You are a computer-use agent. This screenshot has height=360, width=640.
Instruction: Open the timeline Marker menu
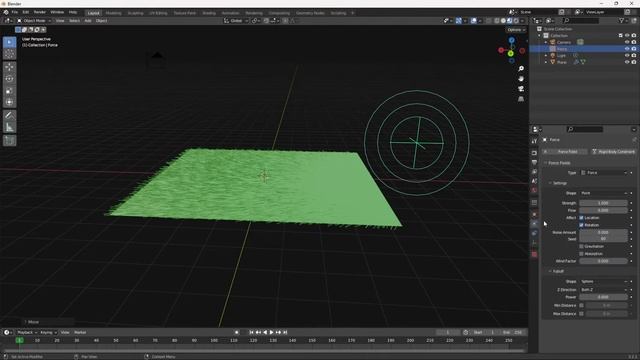point(80,332)
